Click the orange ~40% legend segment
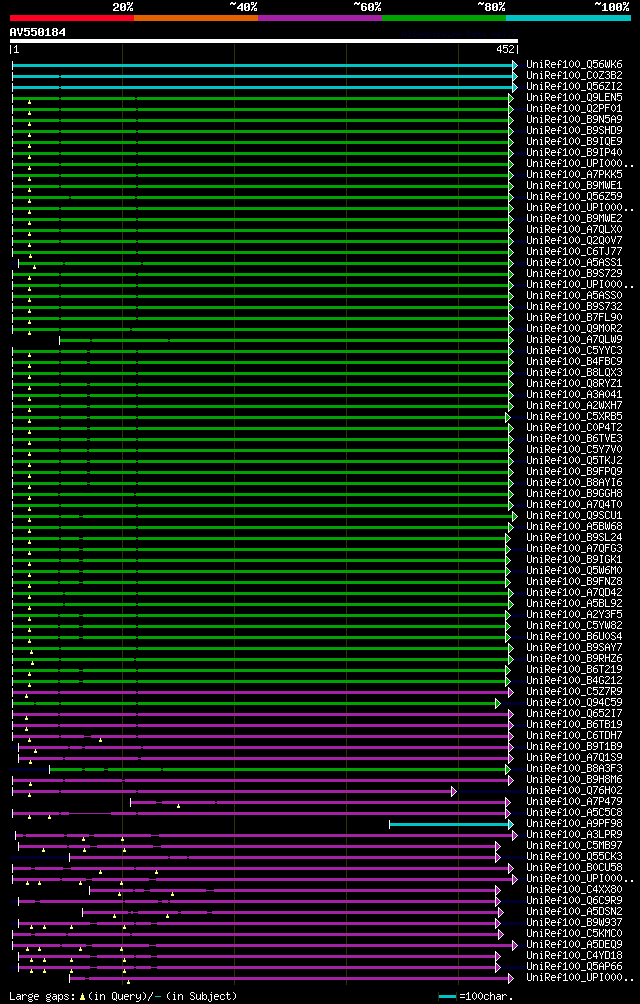 pos(196,18)
